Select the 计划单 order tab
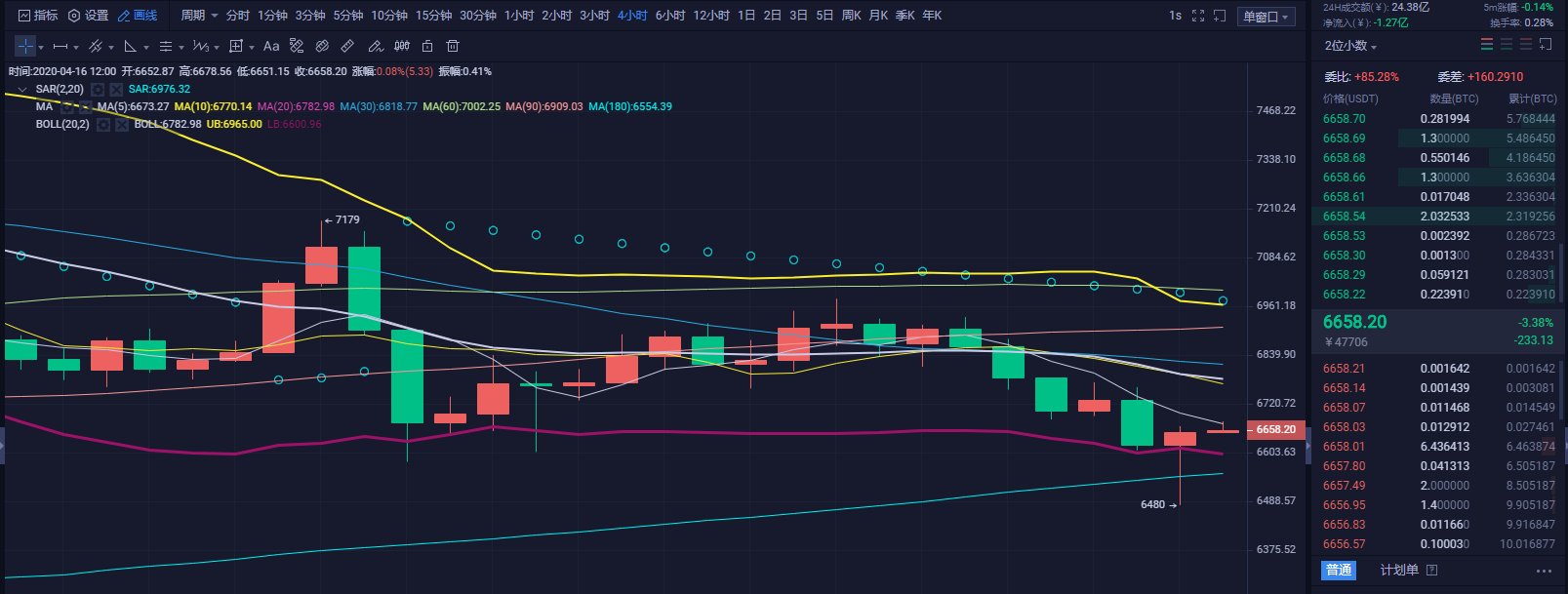 click(x=1399, y=570)
